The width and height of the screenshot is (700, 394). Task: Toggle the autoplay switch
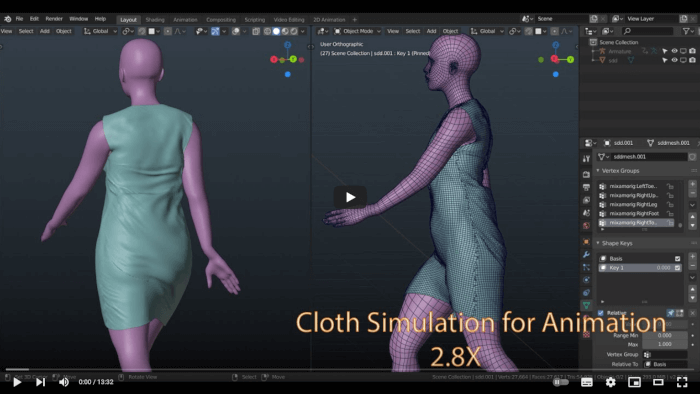tap(561, 382)
